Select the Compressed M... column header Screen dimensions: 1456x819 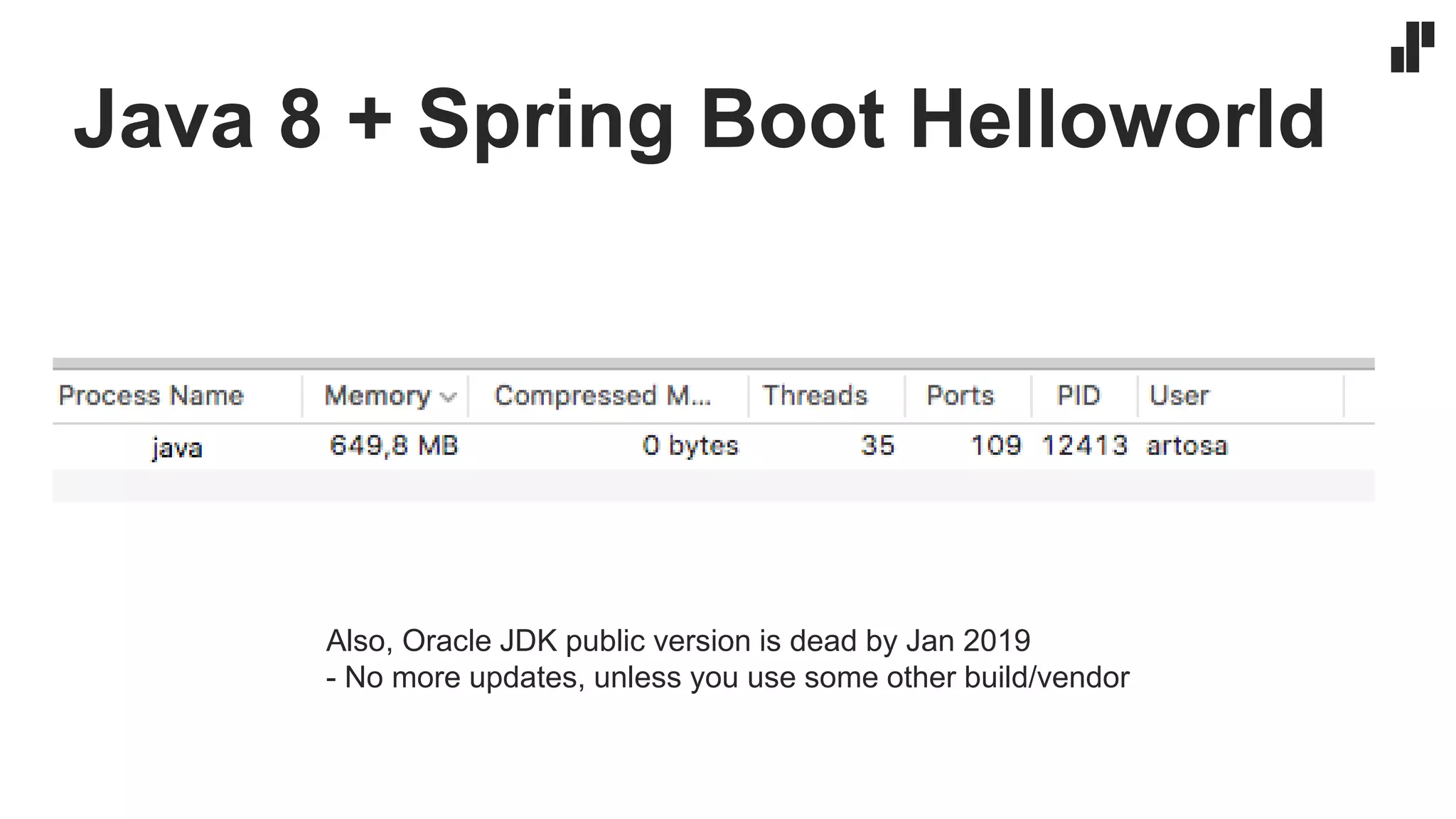coord(602,395)
